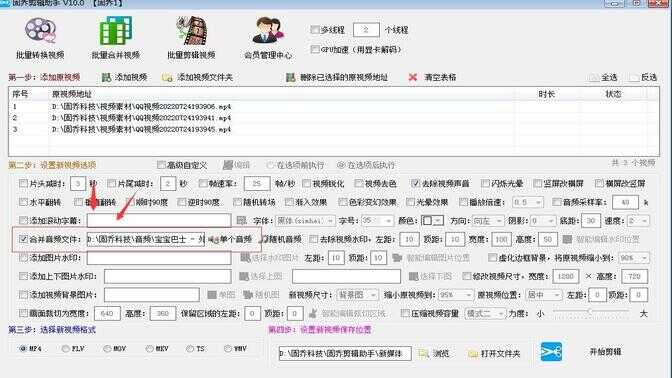
Task: Enable the 多线程 checkbox
Action: [315, 30]
